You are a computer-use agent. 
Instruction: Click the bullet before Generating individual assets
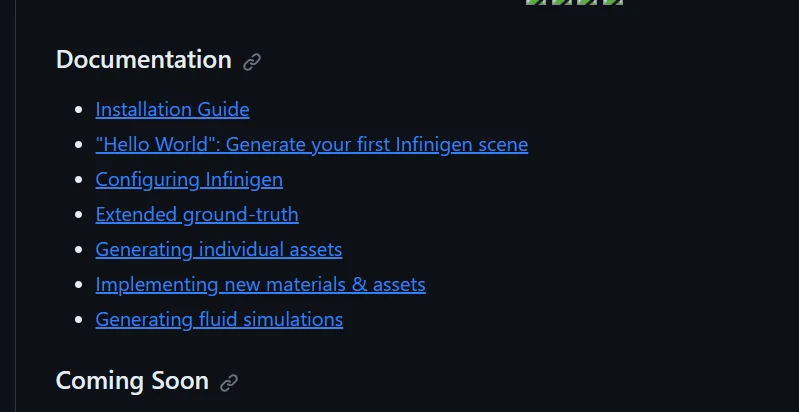coord(80,250)
